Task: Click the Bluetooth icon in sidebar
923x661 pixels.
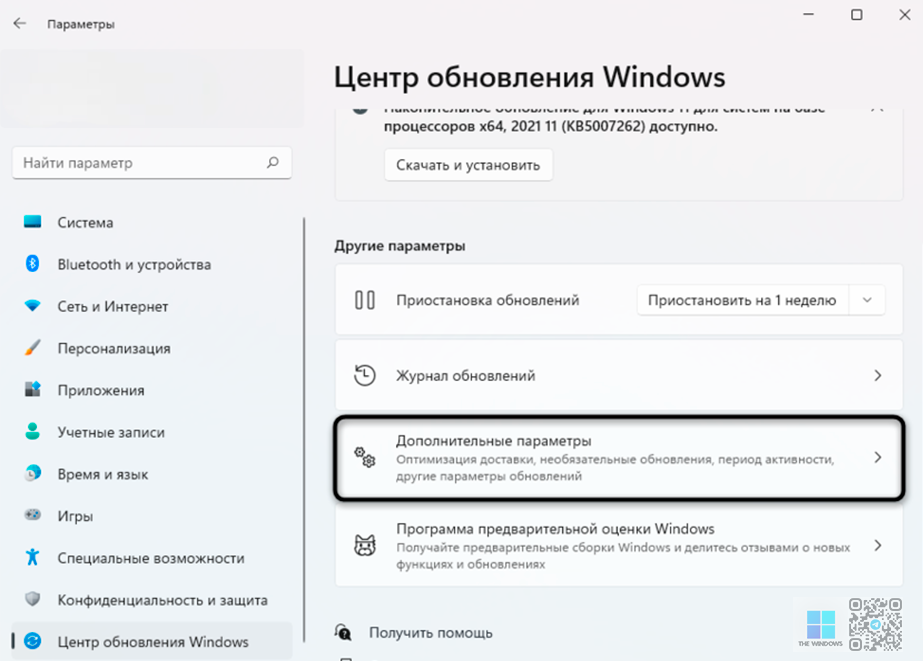Action: pyautogui.click(x=32, y=264)
